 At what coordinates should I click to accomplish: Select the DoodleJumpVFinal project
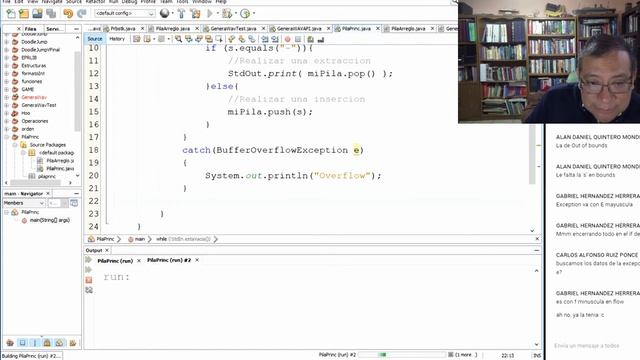coord(40,49)
